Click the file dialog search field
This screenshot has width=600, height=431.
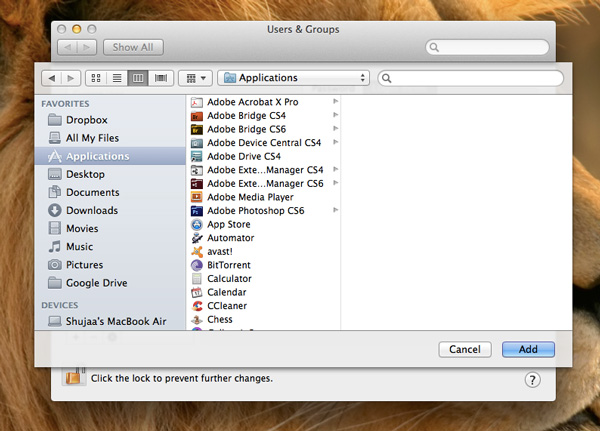coord(471,78)
